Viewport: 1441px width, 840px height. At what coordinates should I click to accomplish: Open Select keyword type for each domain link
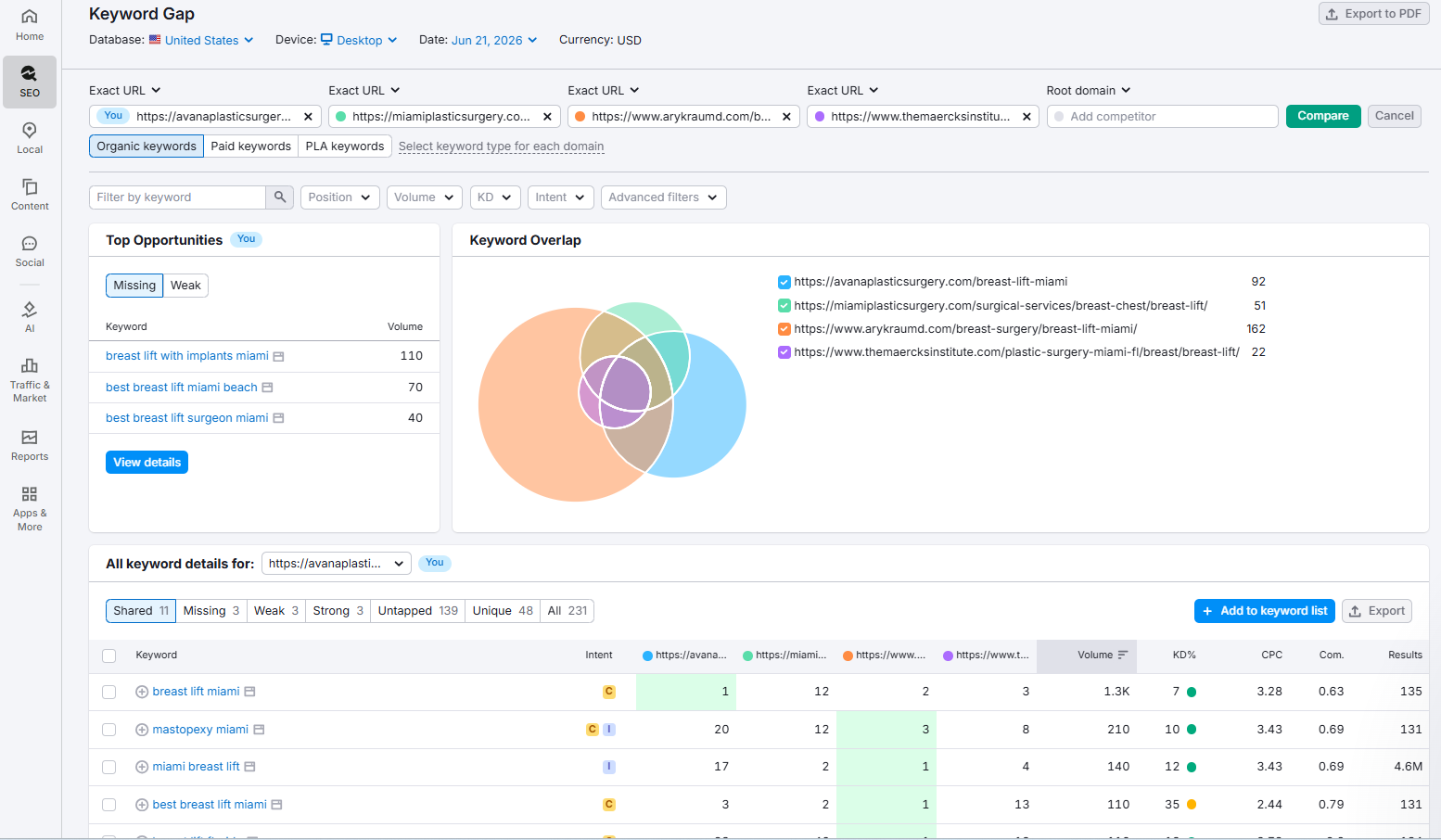tap(501, 146)
